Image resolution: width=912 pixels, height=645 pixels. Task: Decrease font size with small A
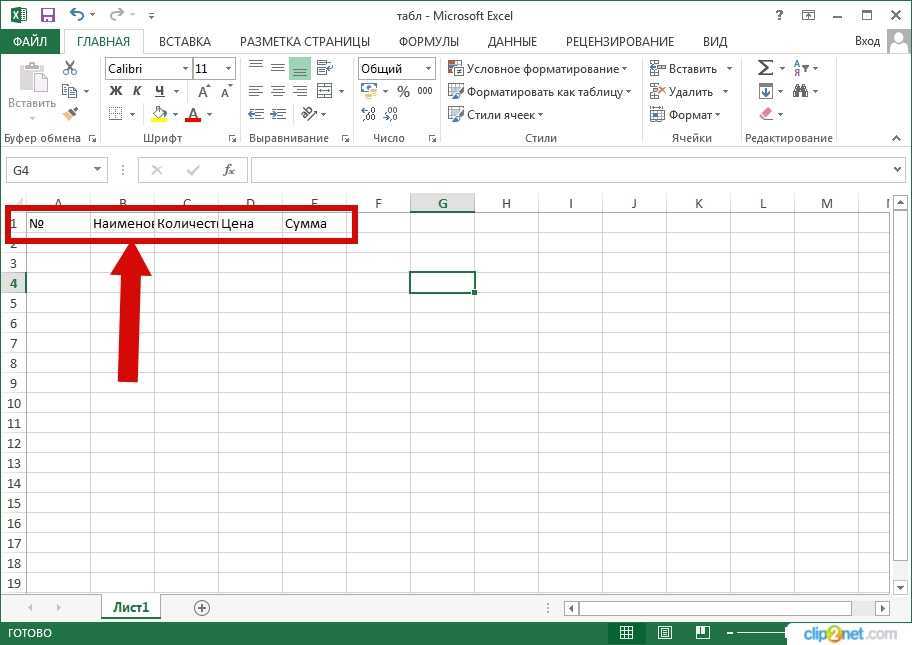click(x=226, y=91)
